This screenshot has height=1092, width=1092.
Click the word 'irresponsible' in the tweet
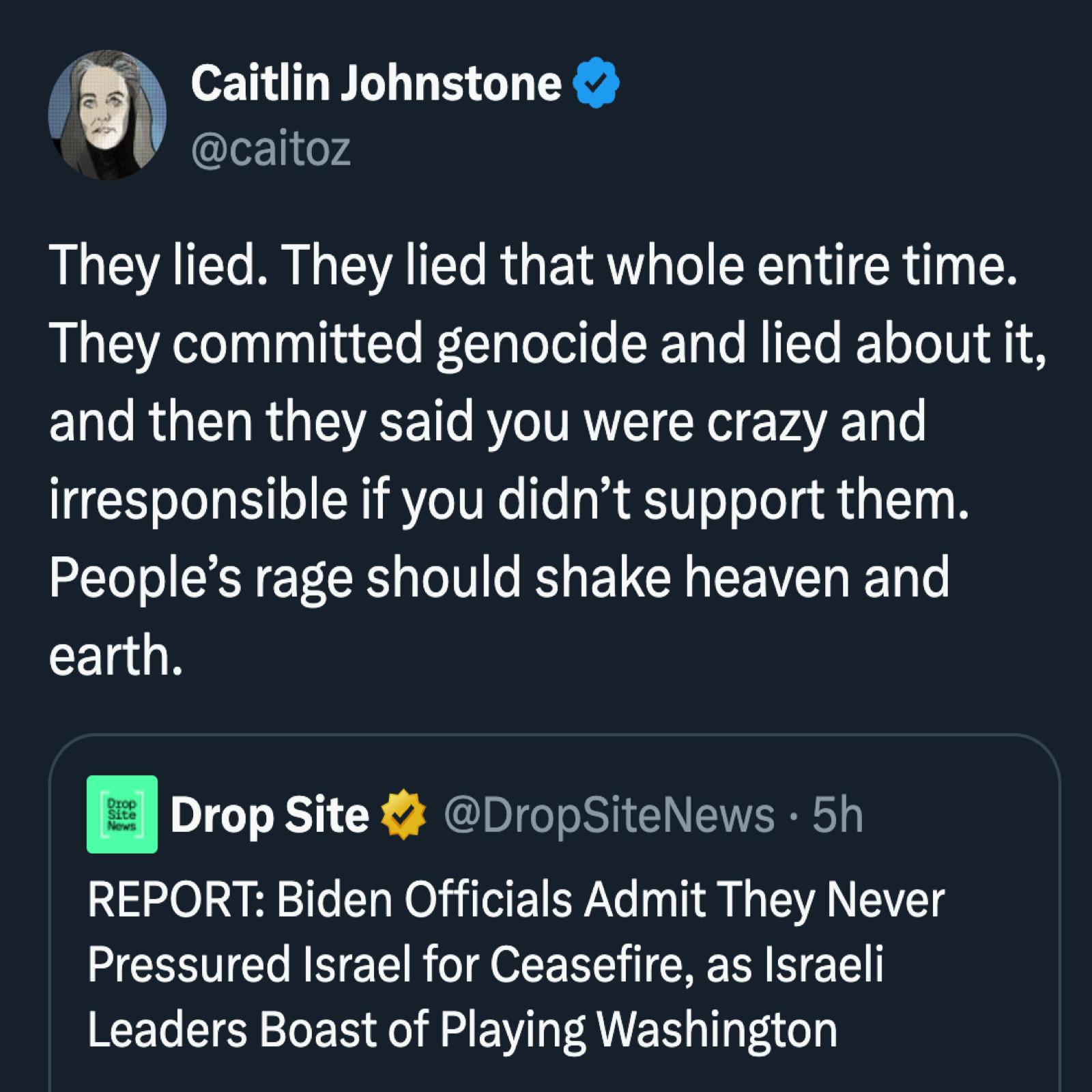[x=195, y=500]
